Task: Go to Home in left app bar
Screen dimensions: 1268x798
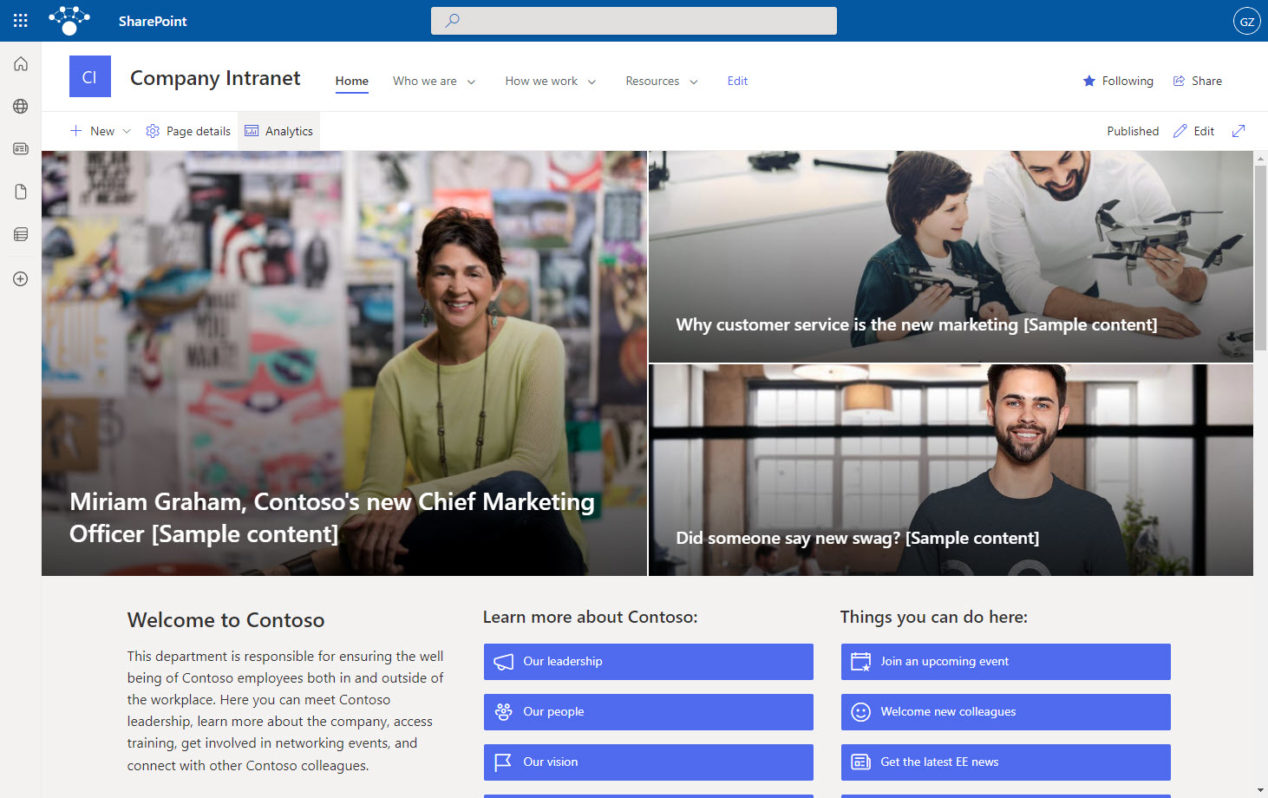Action: pyautogui.click(x=20, y=64)
